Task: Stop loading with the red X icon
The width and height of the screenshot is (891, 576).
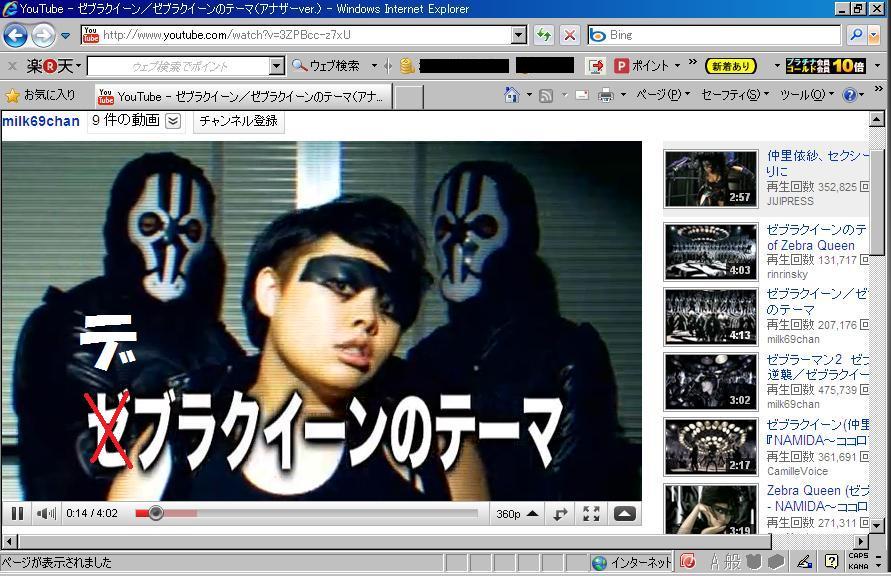Action: click(569, 35)
